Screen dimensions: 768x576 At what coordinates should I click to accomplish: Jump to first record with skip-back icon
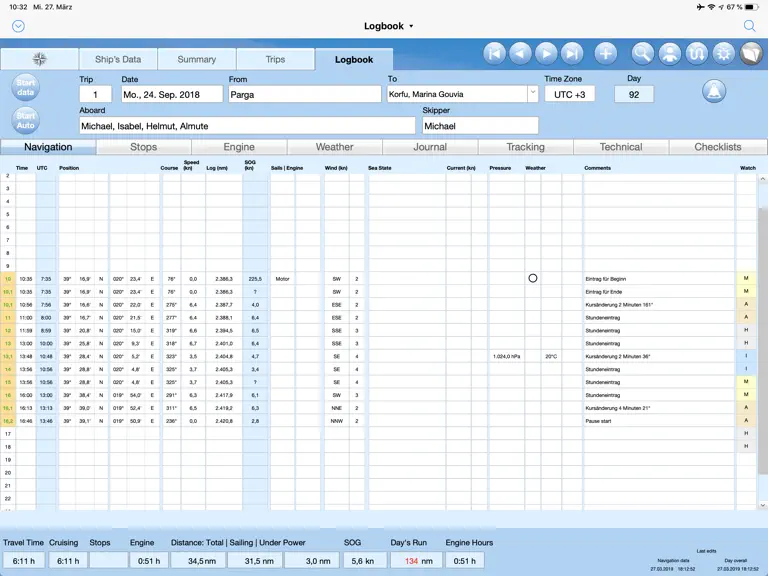[495, 53]
